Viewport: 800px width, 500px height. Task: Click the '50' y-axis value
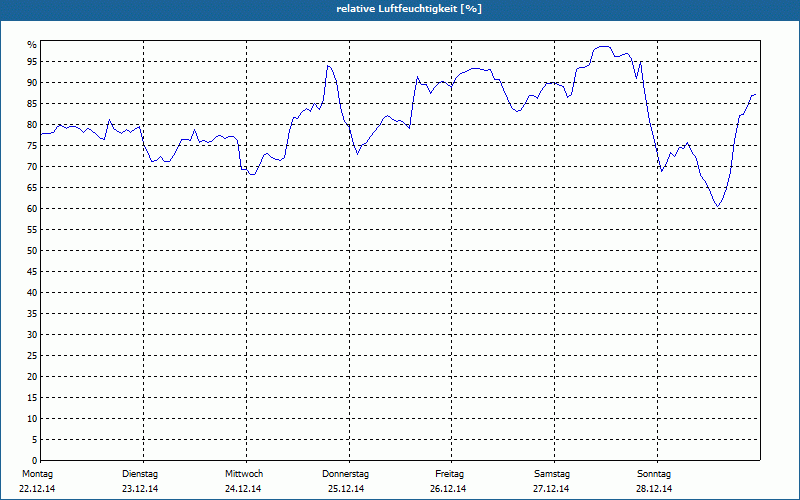32,251
